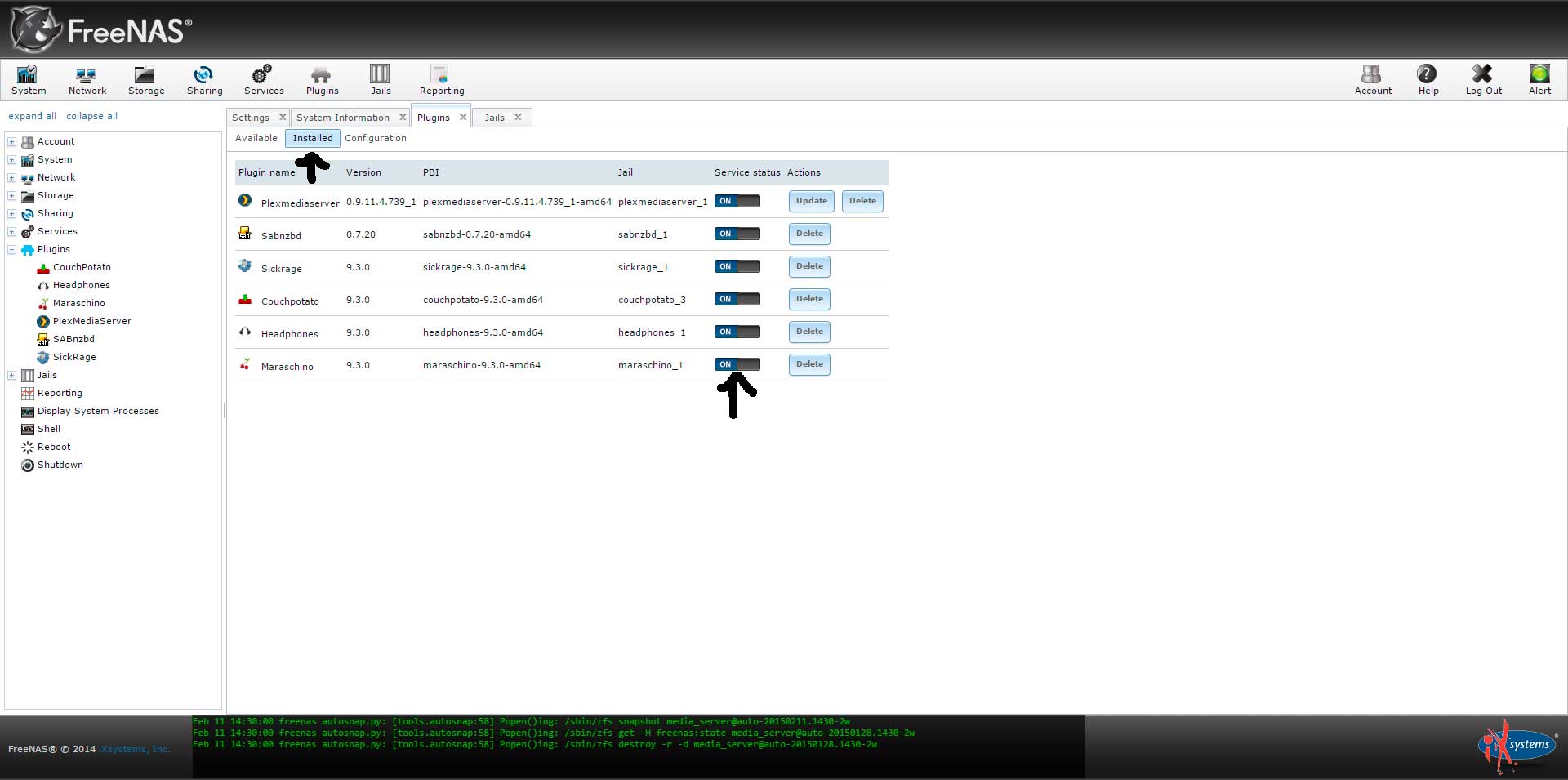This screenshot has width=1568, height=780.
Task: Show the Available plugins sub-tab
Action: [256, 138]
